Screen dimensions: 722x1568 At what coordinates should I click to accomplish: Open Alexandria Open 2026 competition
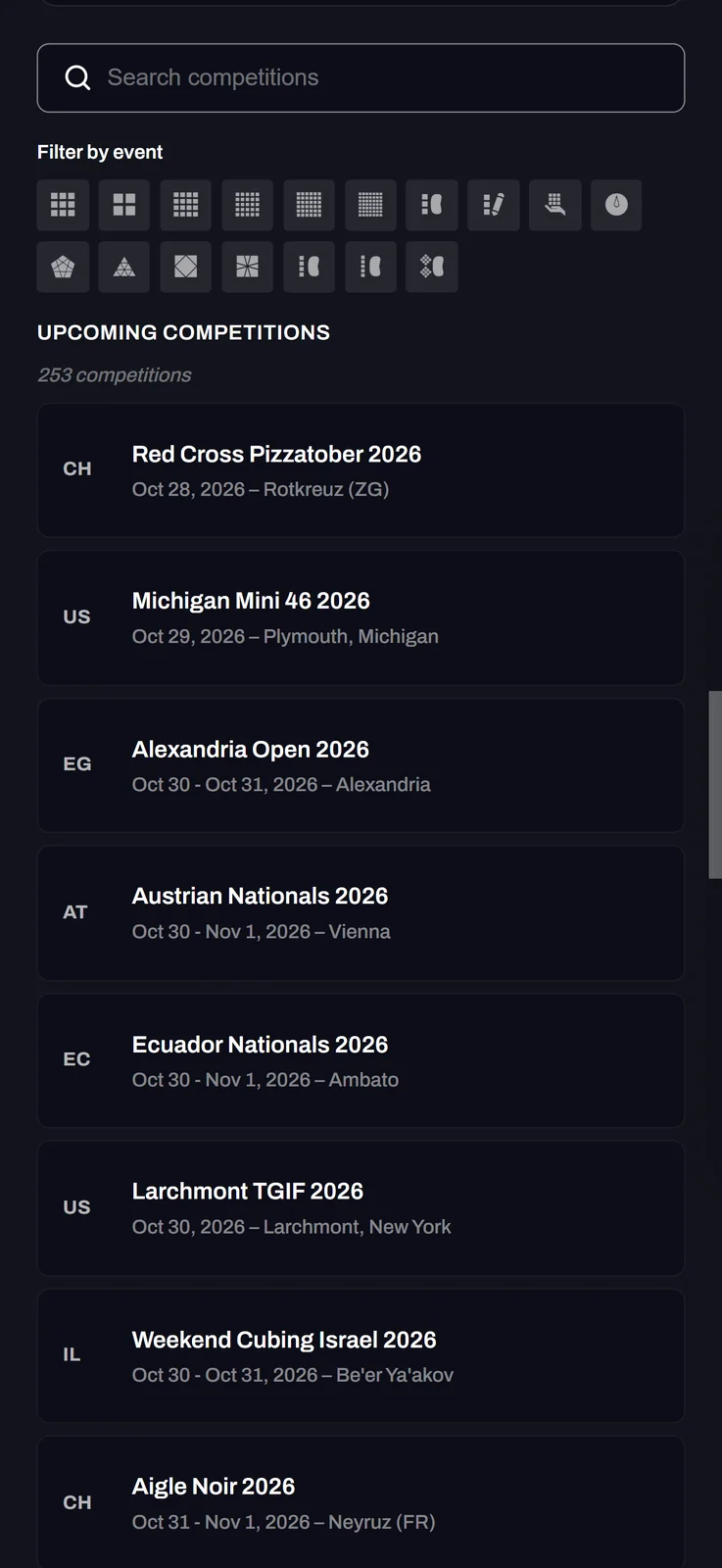pos(361,765)
